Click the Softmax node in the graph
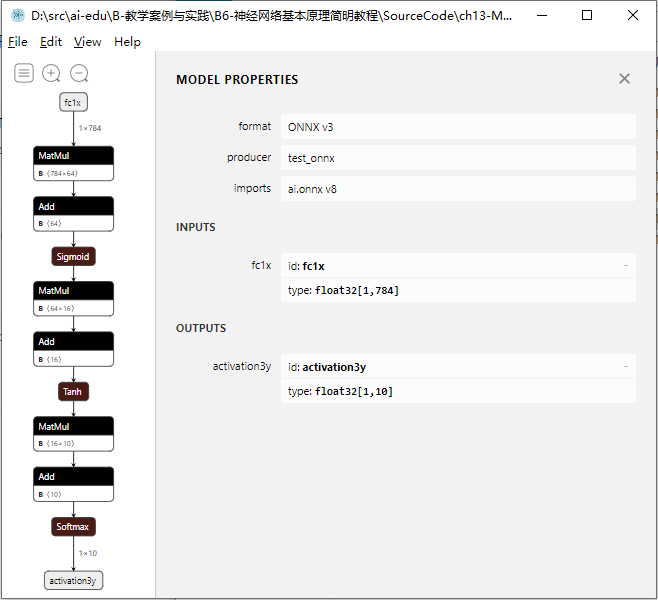658x600 pixels. (x=74, y=526)
